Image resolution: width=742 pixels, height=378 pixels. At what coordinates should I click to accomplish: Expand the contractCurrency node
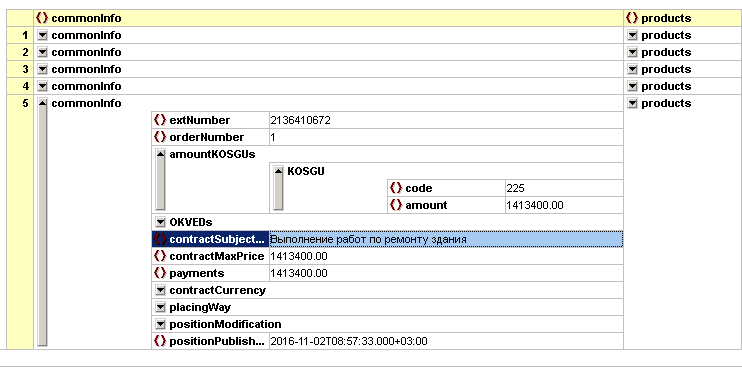click(160, 290)
